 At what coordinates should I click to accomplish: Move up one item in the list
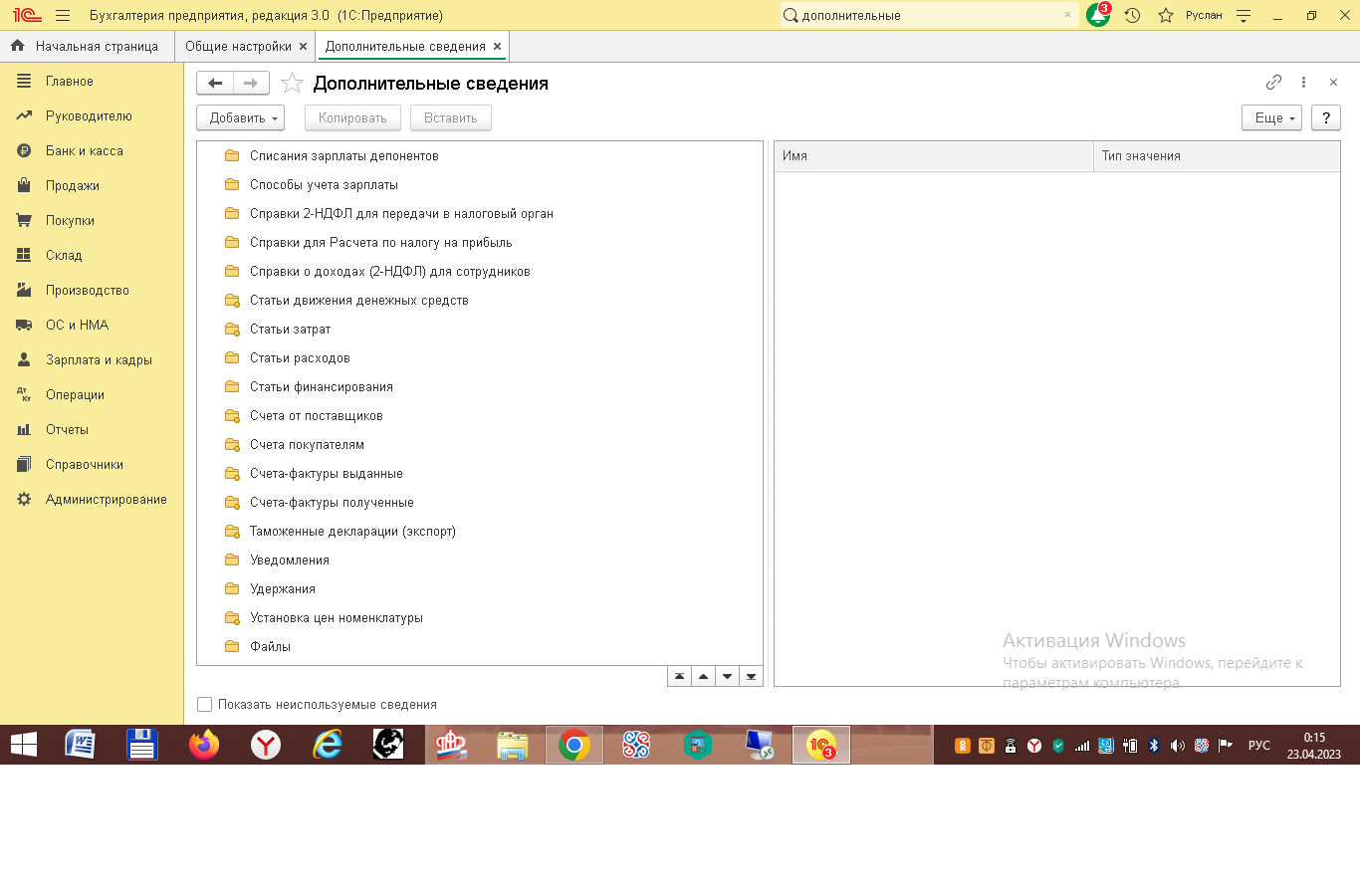(x=703, y=676)
